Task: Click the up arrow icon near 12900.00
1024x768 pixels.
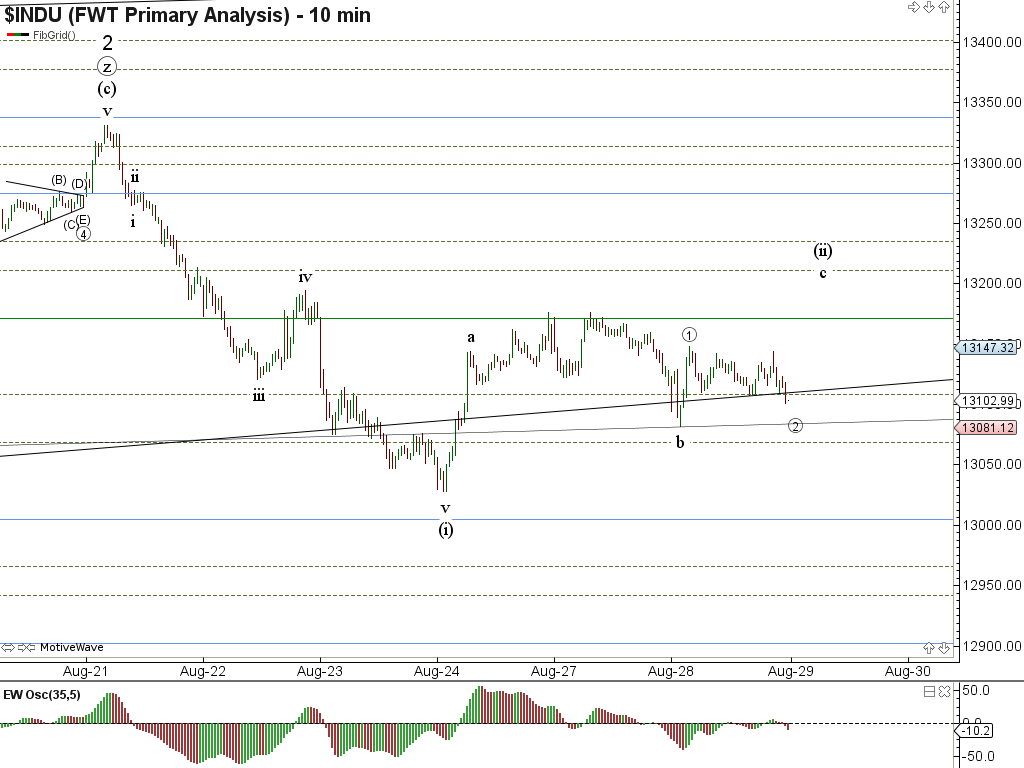Action: point(929,647)
